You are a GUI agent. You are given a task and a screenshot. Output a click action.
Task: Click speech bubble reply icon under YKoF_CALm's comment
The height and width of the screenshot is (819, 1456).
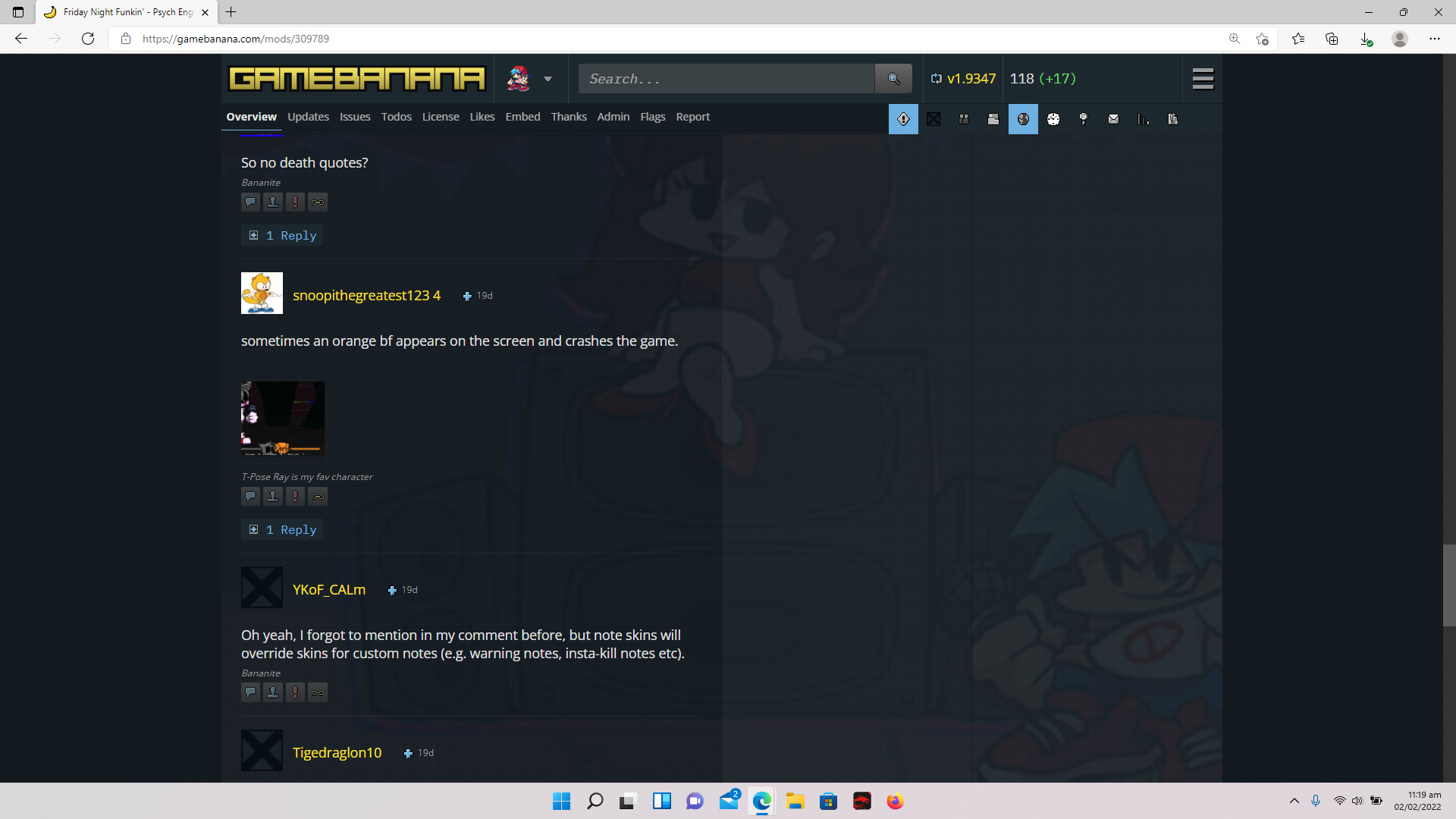tap(250, 692)
